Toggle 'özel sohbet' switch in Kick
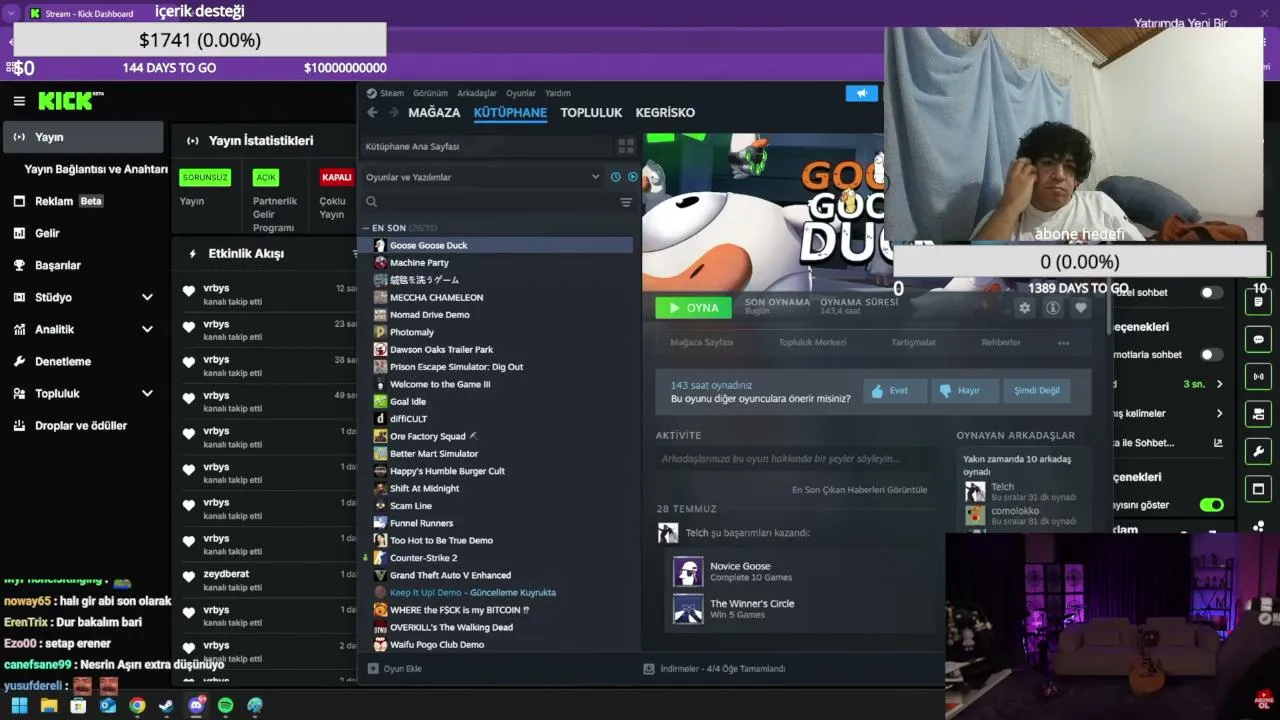 1211,293
